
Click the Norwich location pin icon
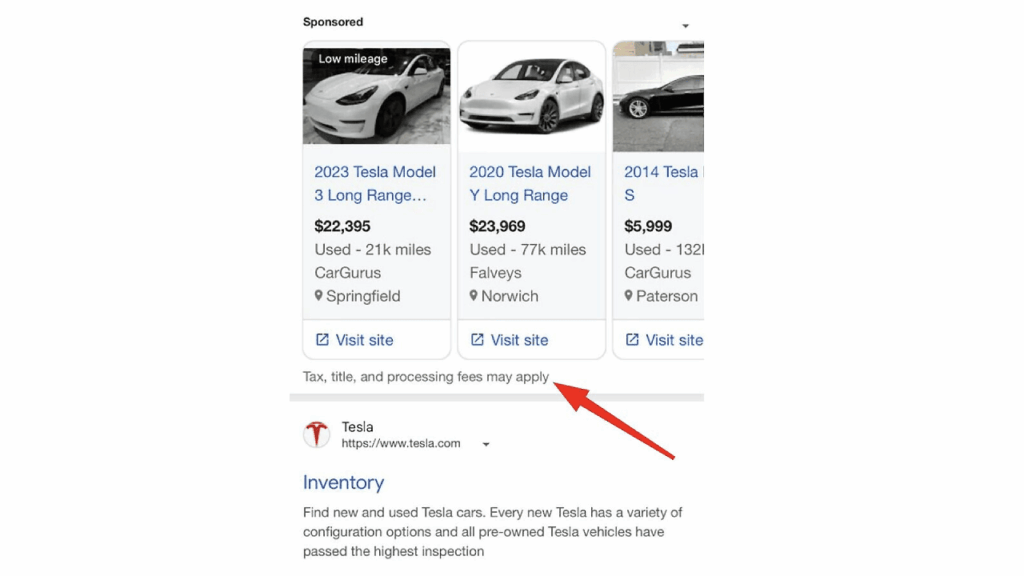(x=474, y=296)
